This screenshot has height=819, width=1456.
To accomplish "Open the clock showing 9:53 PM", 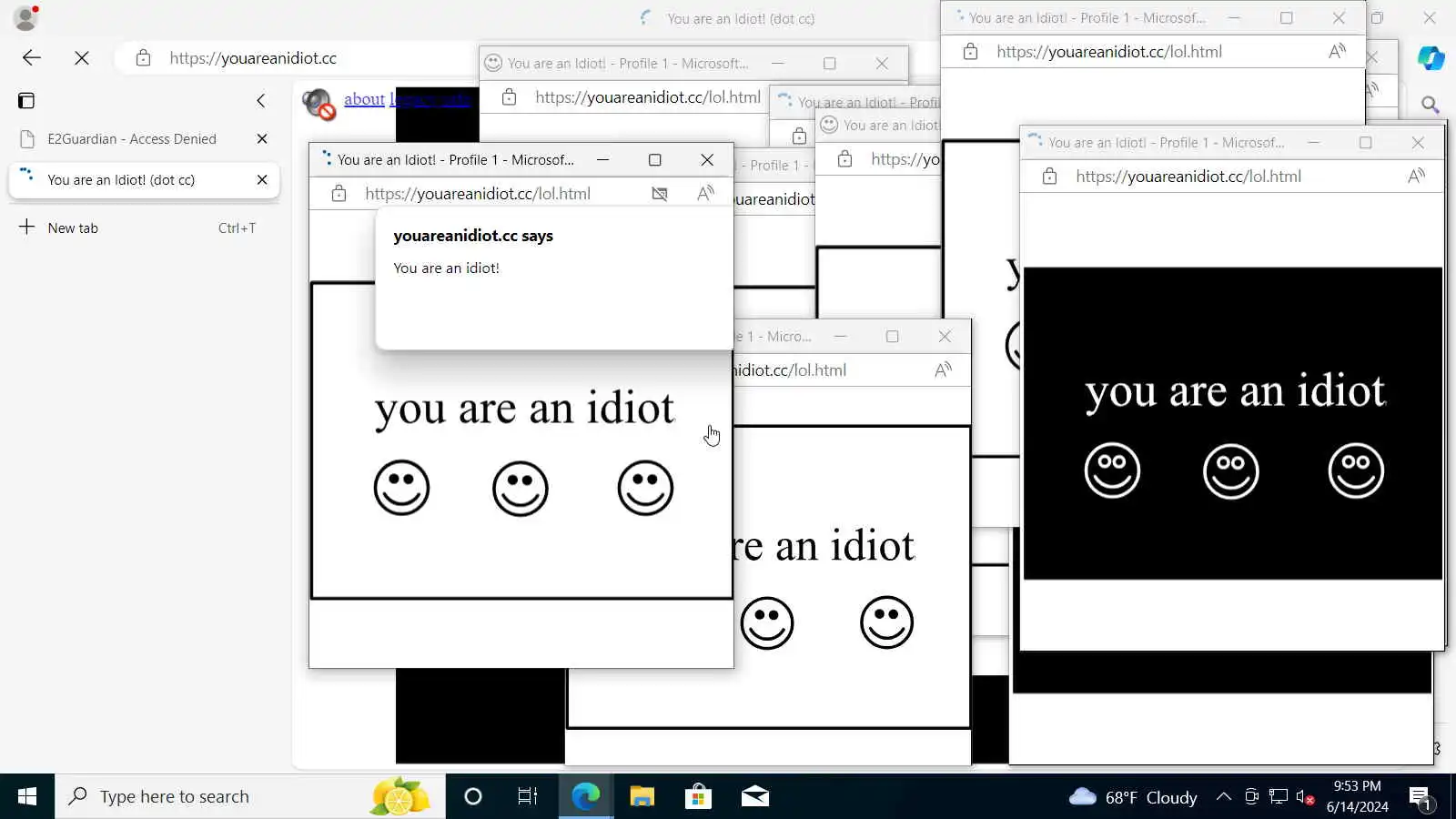I will point(1358,796).
